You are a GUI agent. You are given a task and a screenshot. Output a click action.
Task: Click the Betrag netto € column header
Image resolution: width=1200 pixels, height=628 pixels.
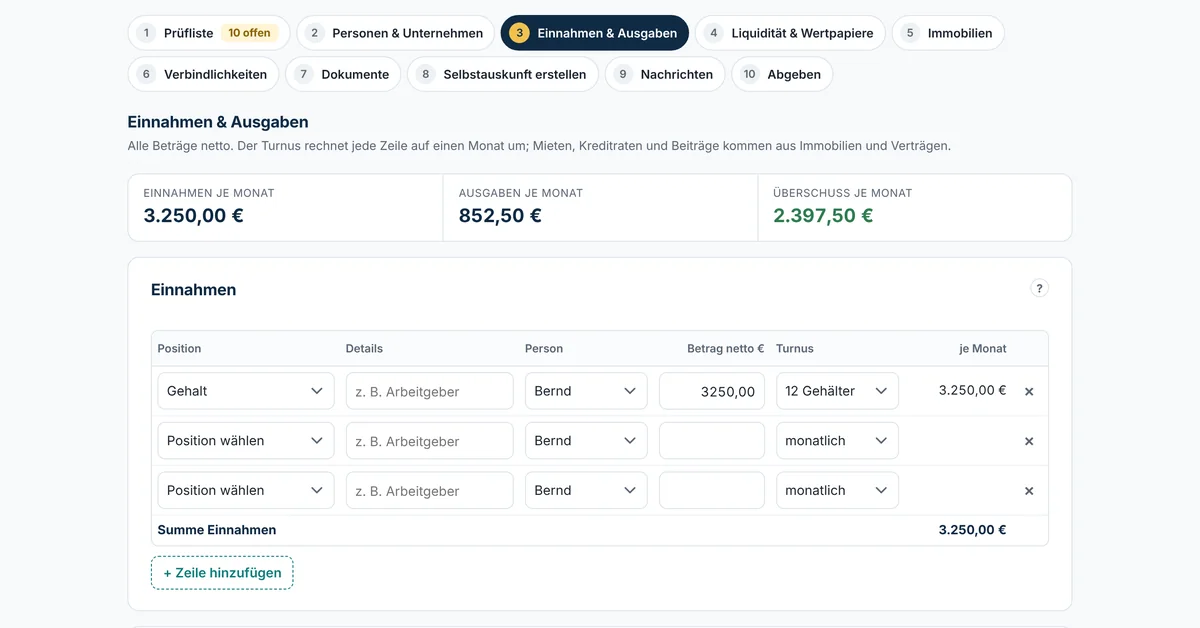725,349
